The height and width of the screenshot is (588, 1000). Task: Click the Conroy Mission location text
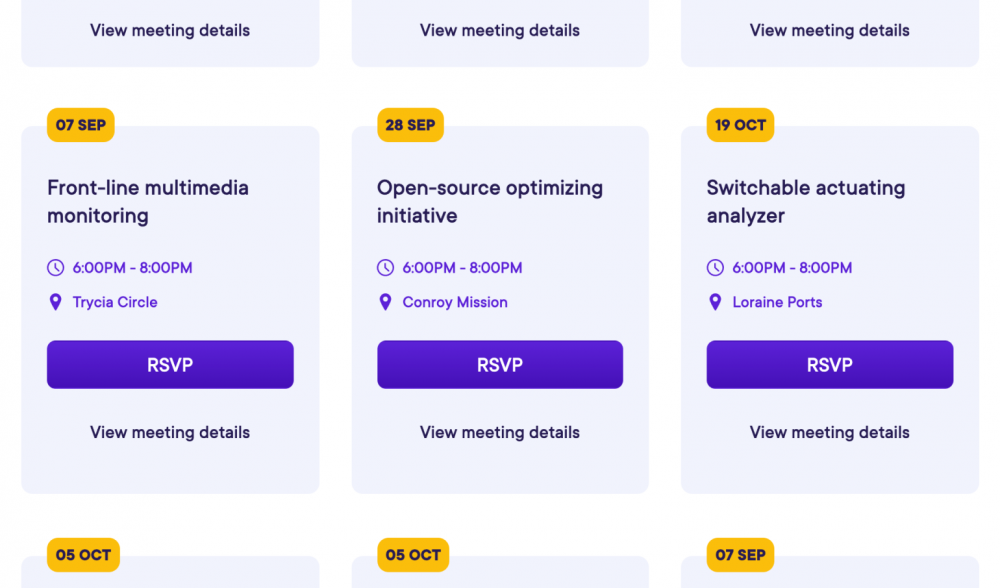455,302
